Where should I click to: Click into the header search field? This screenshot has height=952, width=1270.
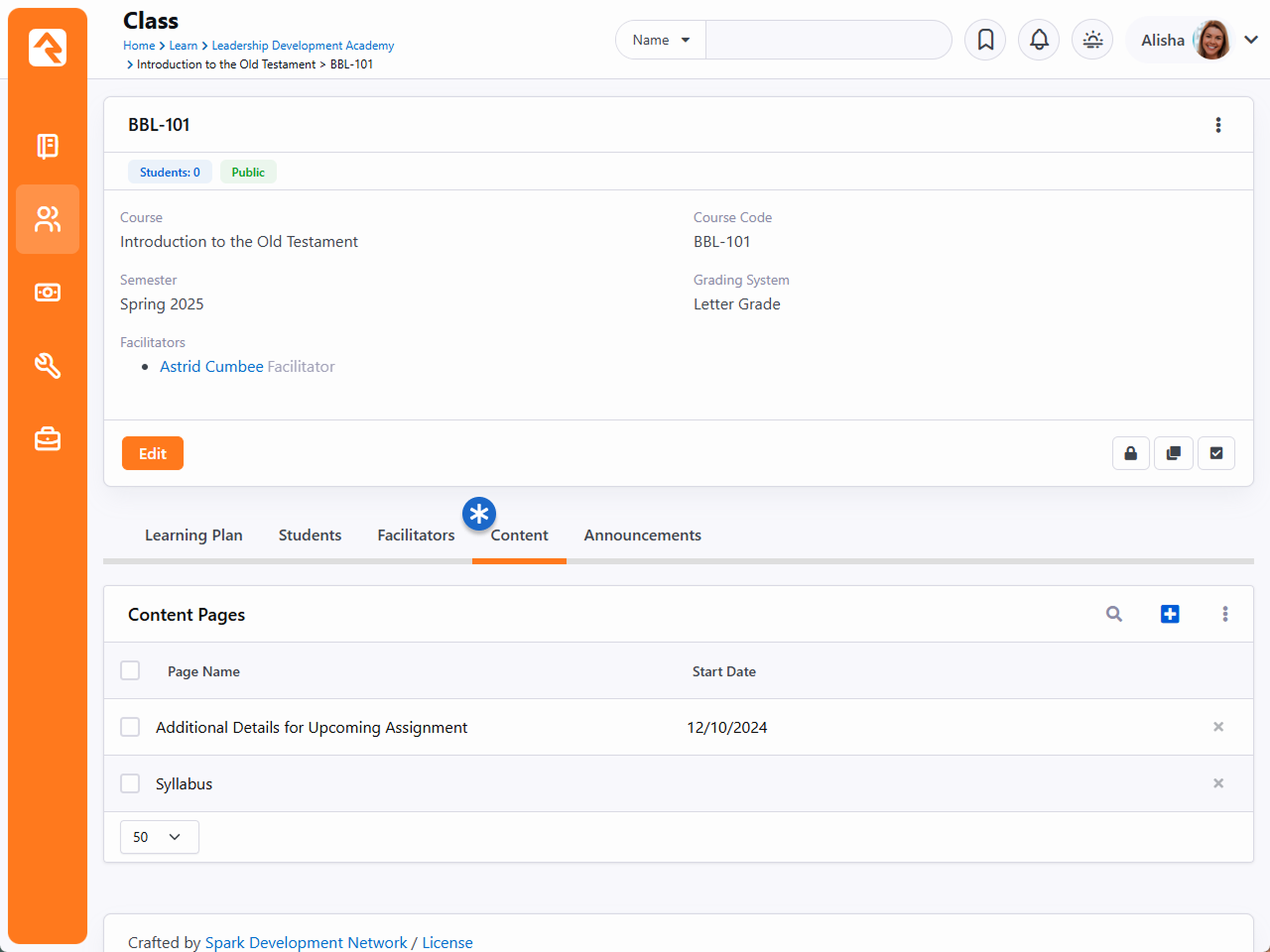827,40
